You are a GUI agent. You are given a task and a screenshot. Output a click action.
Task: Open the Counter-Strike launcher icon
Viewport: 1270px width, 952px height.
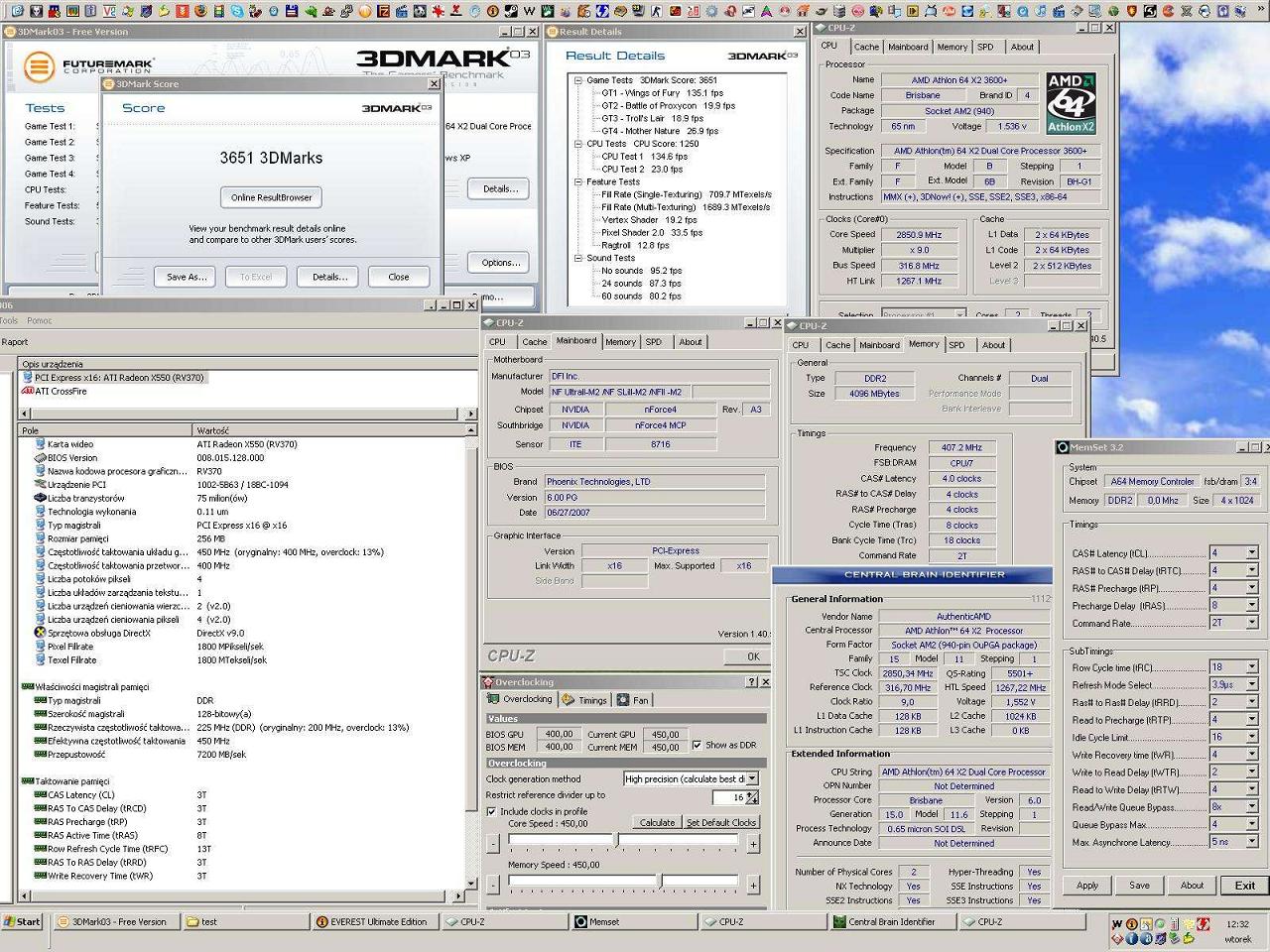656,11
